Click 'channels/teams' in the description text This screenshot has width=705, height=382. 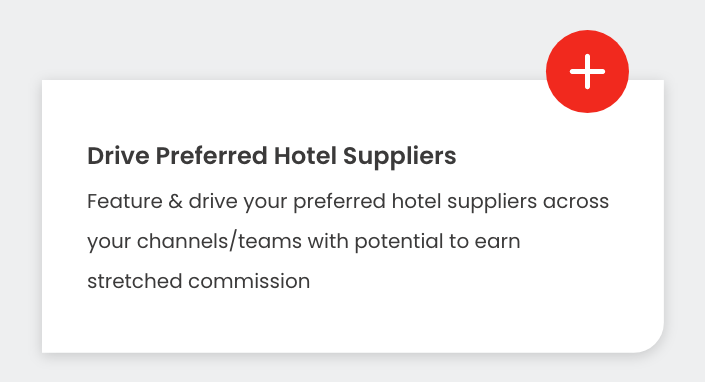click(219, 241)
